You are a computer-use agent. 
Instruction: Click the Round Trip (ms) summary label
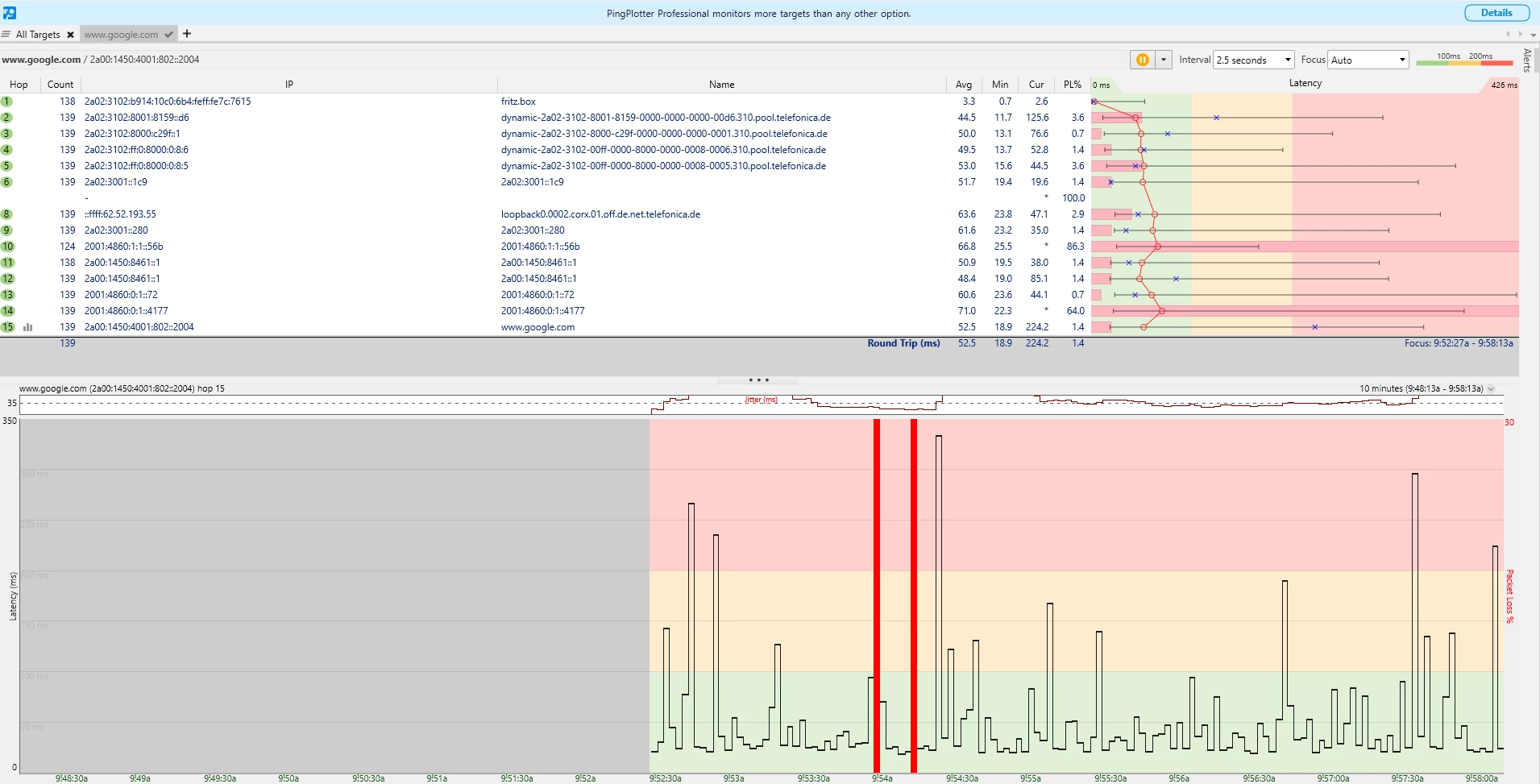pos(903,343)
